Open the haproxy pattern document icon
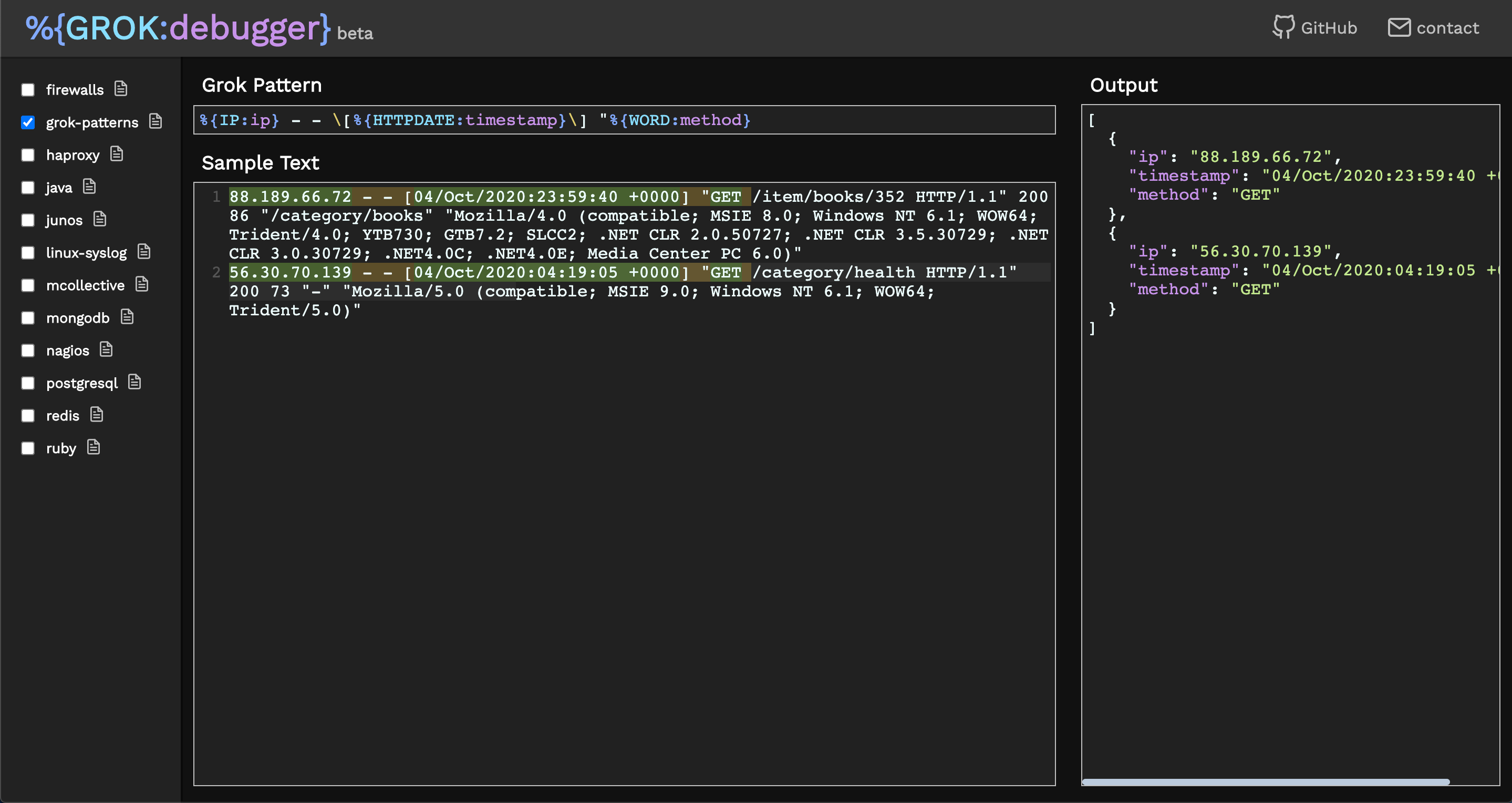This screenshot has width=1512, height=803. coord(117,154)
